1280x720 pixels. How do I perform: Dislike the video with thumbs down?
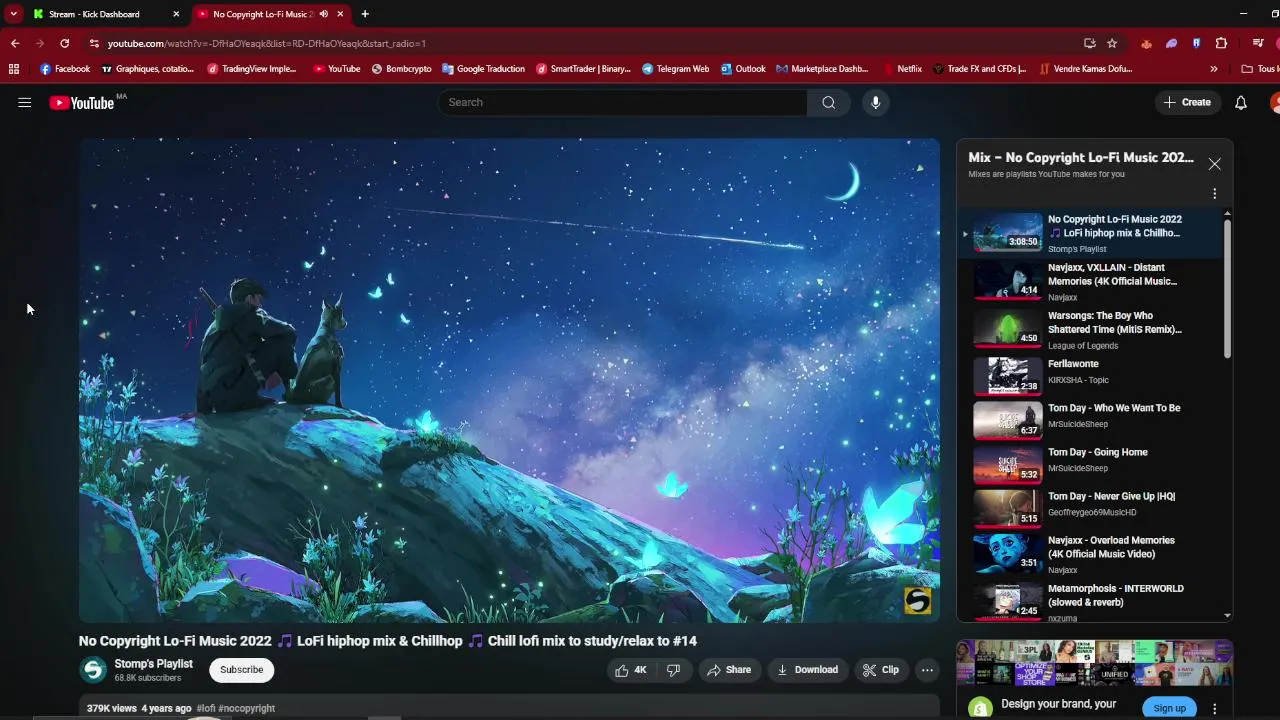point(674,670)
